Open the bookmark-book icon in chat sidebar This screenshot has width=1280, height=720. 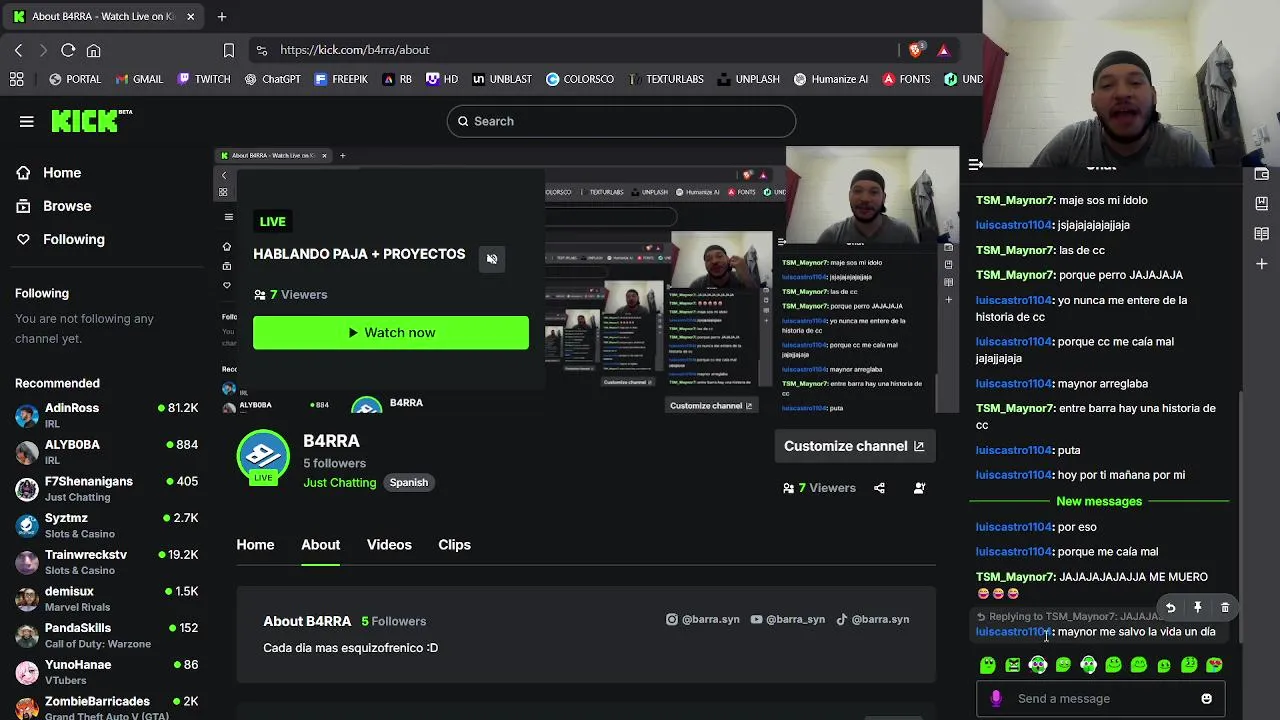(x=1261, y=203)
